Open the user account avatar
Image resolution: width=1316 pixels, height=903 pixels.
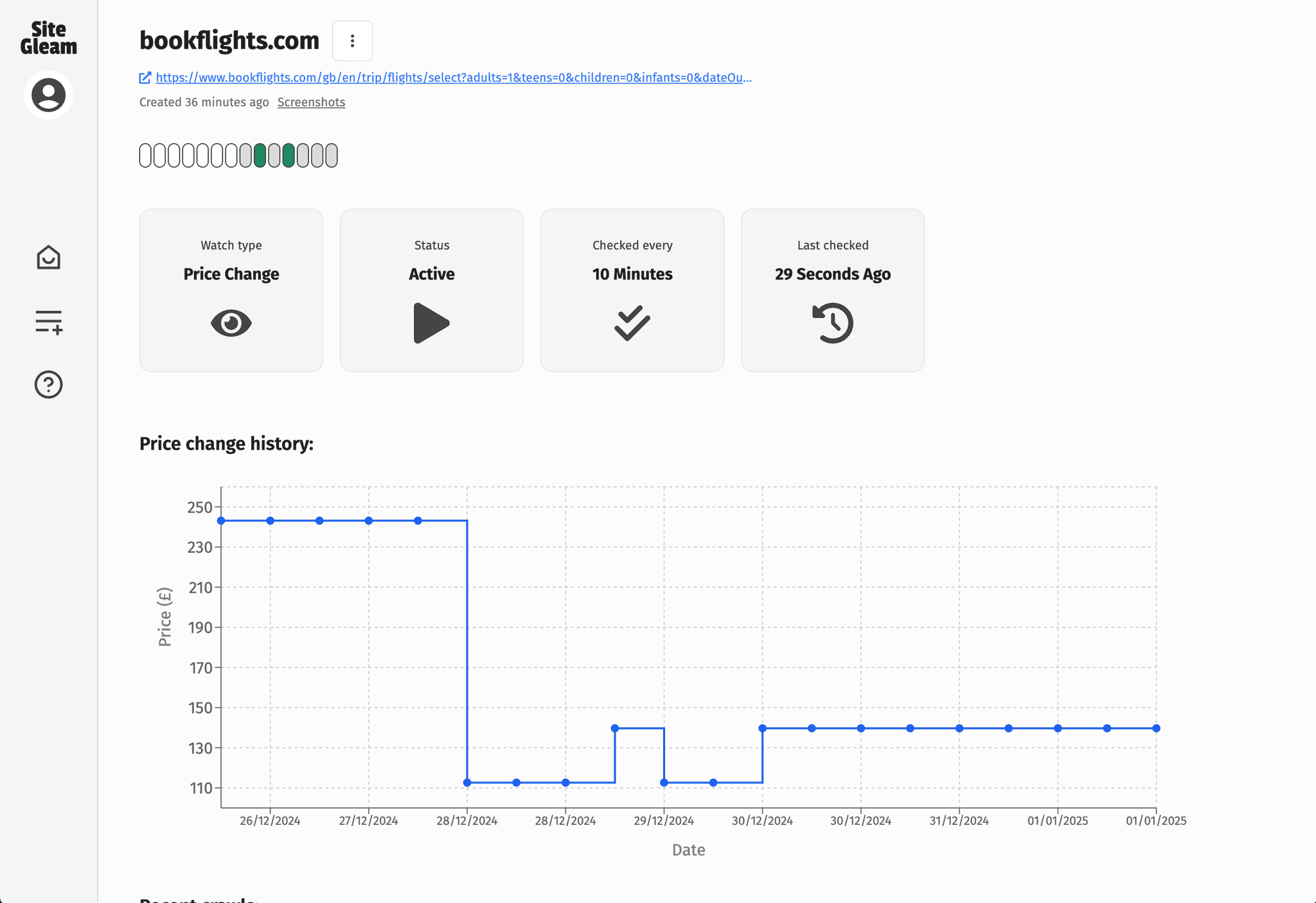(x=48, y=95)
